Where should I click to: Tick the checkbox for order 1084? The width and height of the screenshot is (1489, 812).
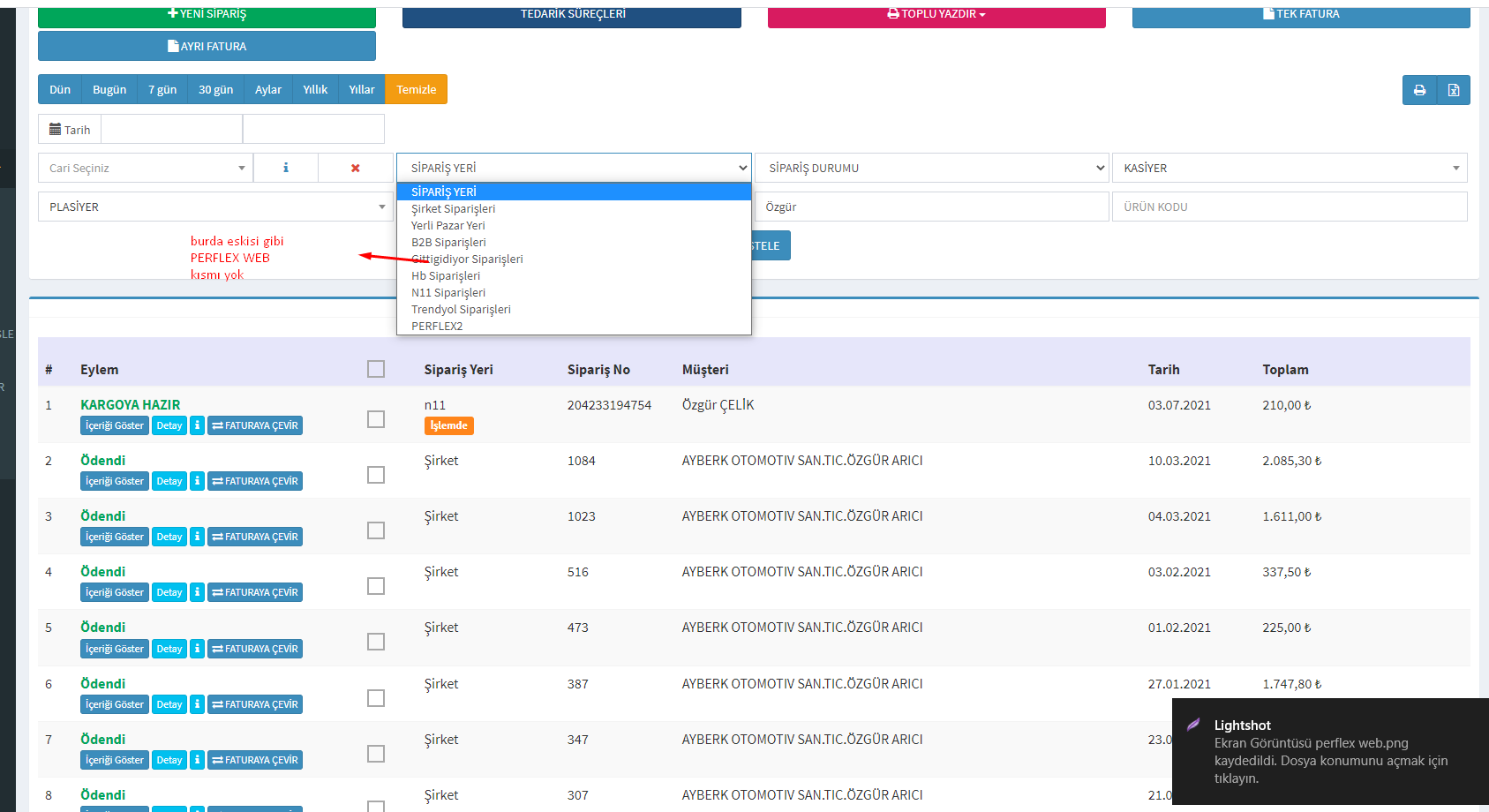coord(376,475)
